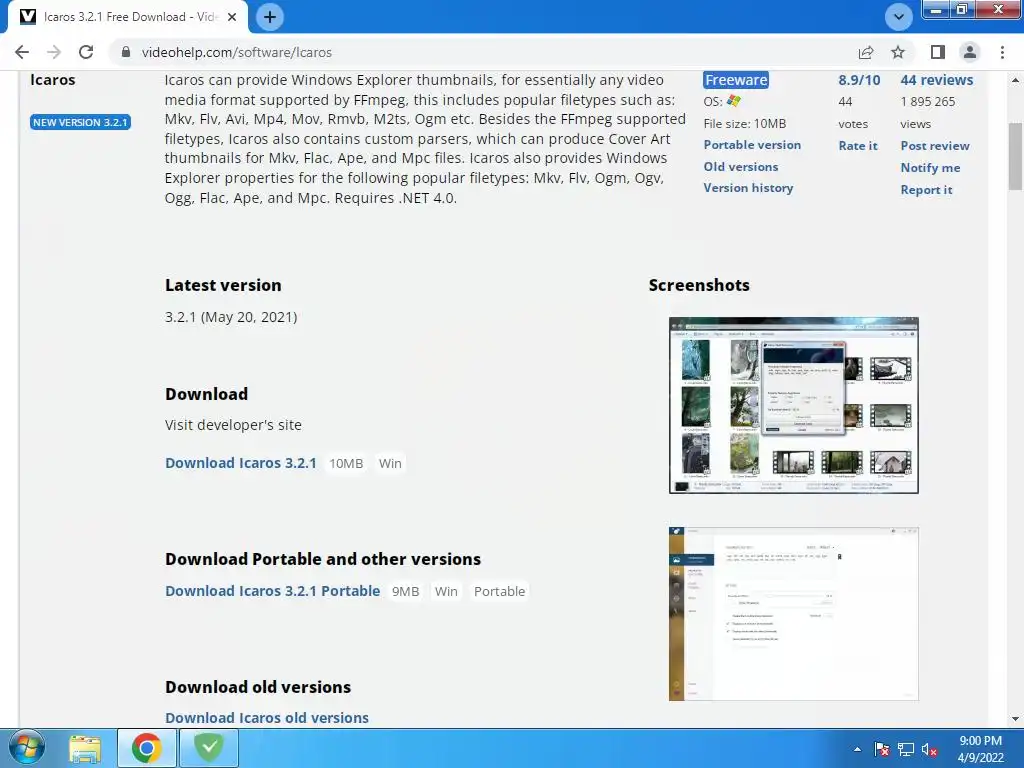
Task: Open Download Icaros old versions link
Action: (x=266, y=718)
